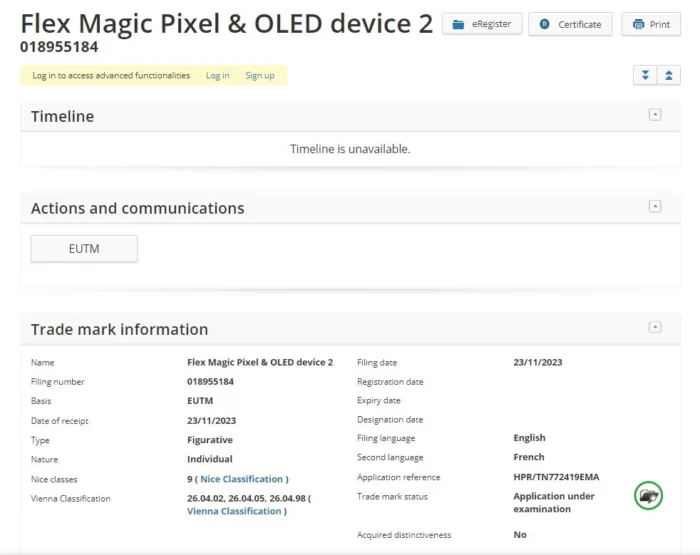
Task: Click the Timeline section heading
Action: pos(62,117)
